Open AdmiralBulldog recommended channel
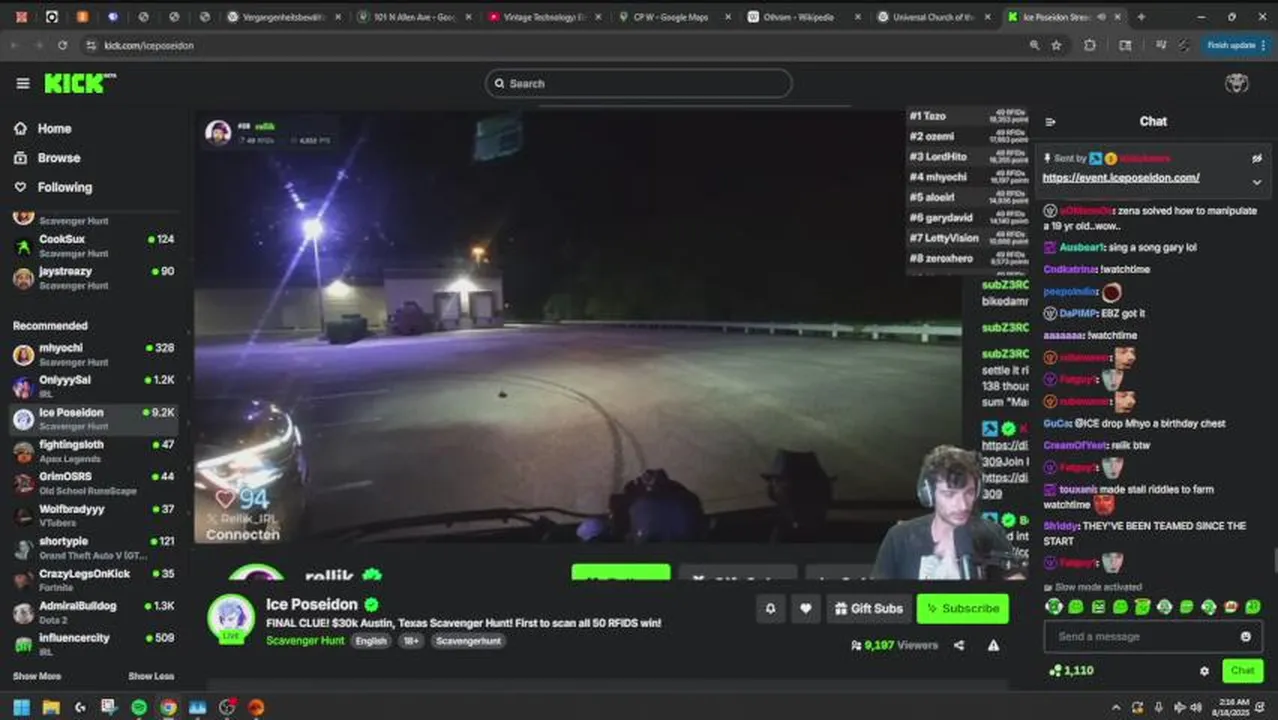The height and width of the screenshot is (720, 1278). click(94, 612)
